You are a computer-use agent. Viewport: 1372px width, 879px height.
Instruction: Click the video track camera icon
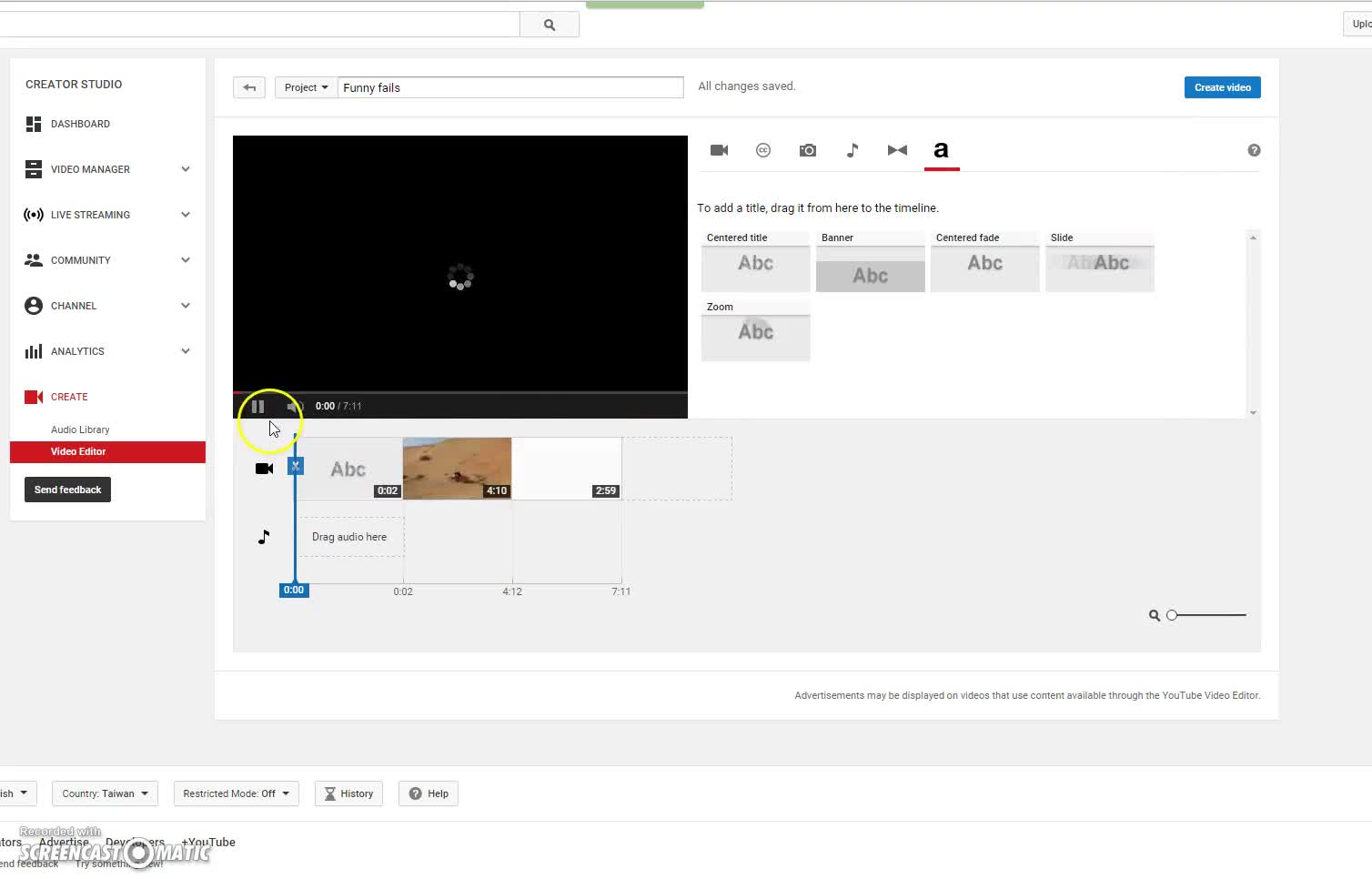(265, 469)
